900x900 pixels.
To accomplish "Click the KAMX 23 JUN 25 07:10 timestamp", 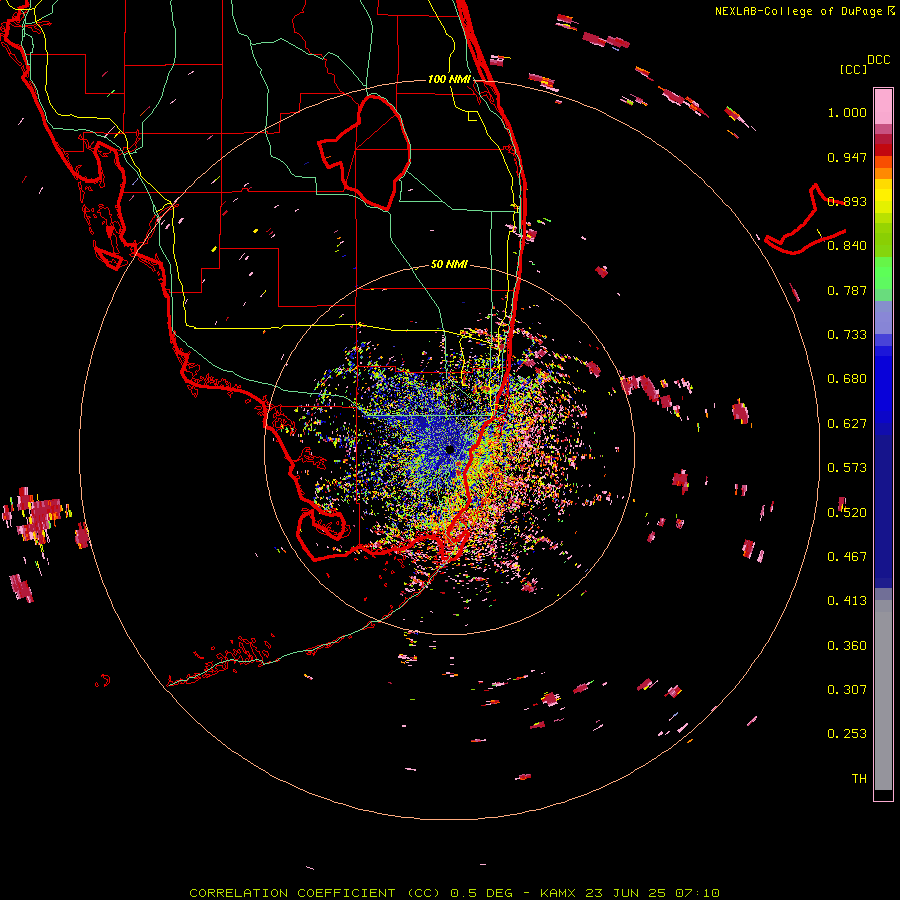I will 630,893.
